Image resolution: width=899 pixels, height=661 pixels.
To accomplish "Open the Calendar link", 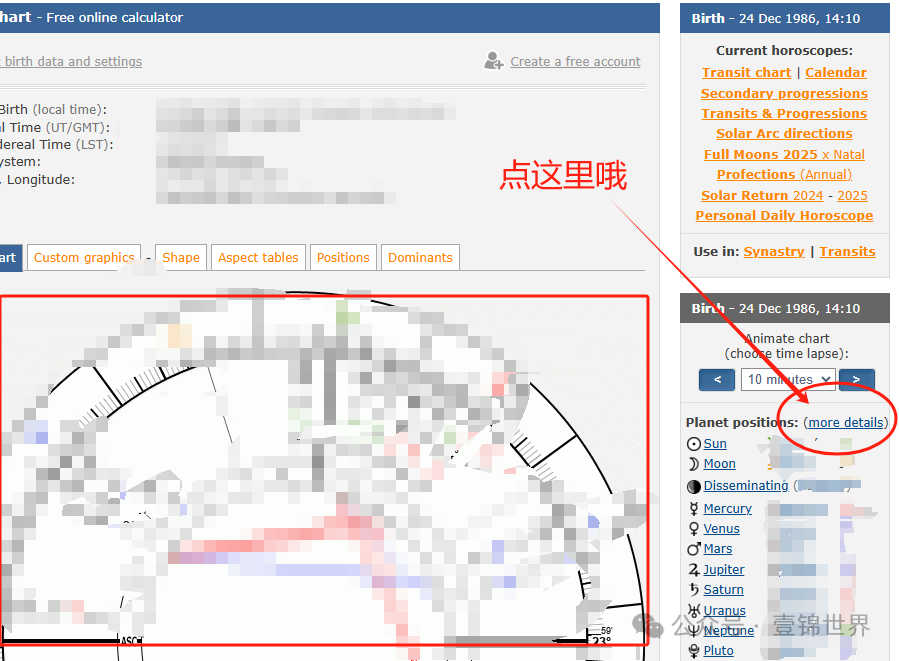I will coord(835,72).
